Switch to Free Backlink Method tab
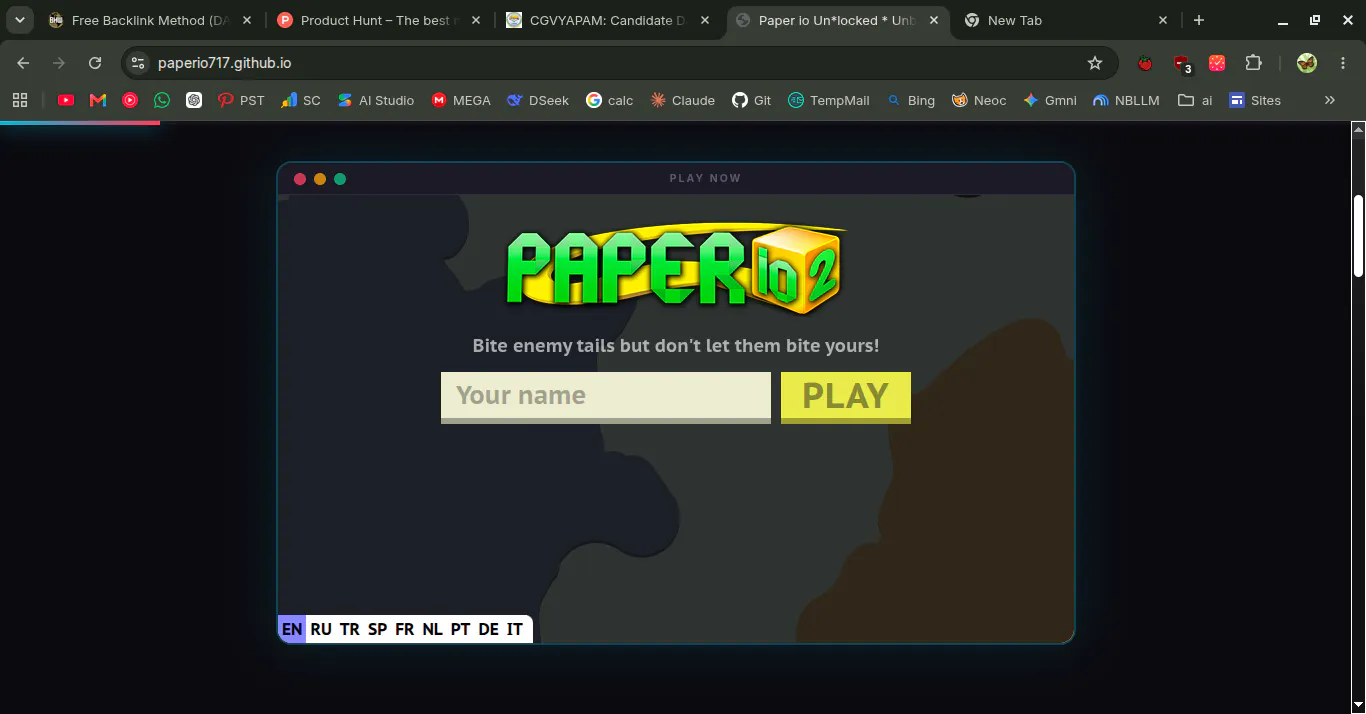The width and height of the screenshot is (1366, 714). click(x=150, y=20)
